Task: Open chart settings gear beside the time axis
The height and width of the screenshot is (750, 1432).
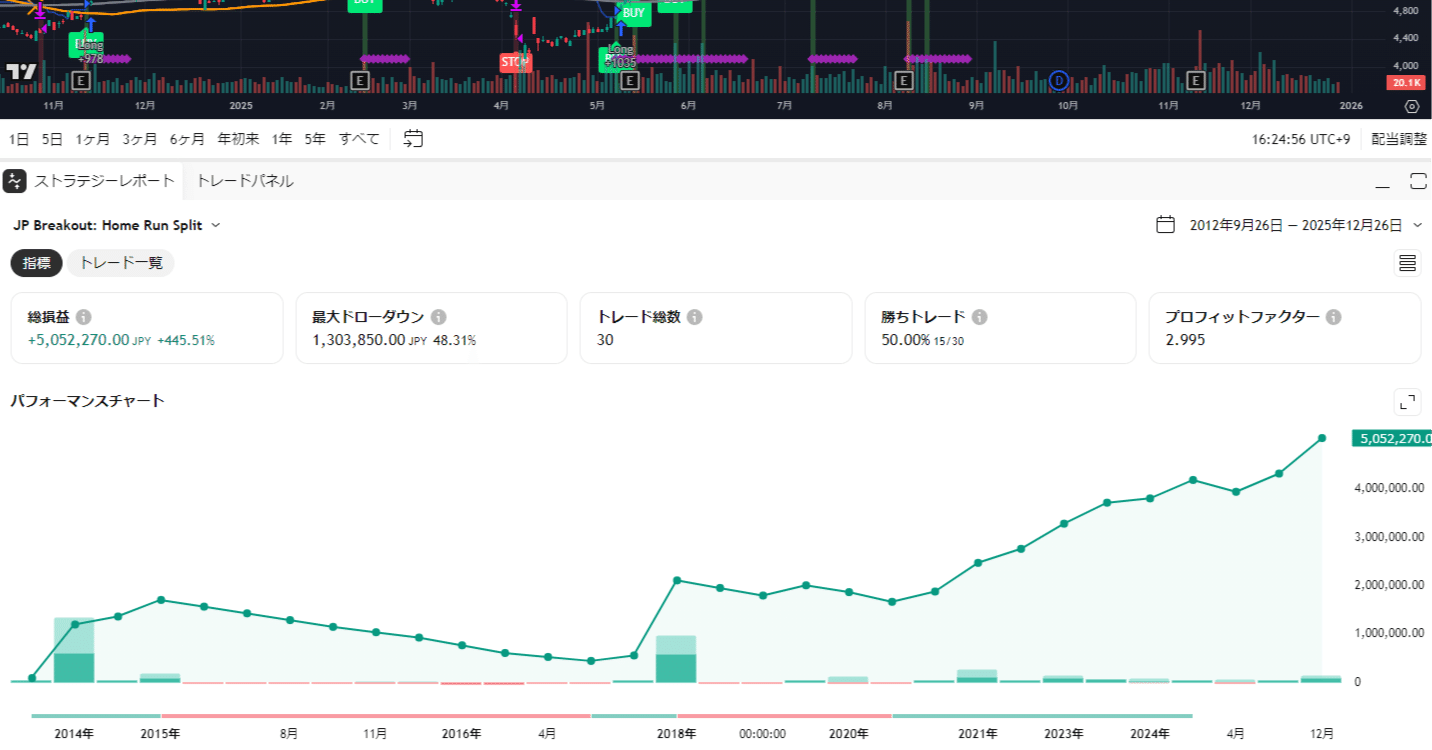Action: click(1411, 105)
